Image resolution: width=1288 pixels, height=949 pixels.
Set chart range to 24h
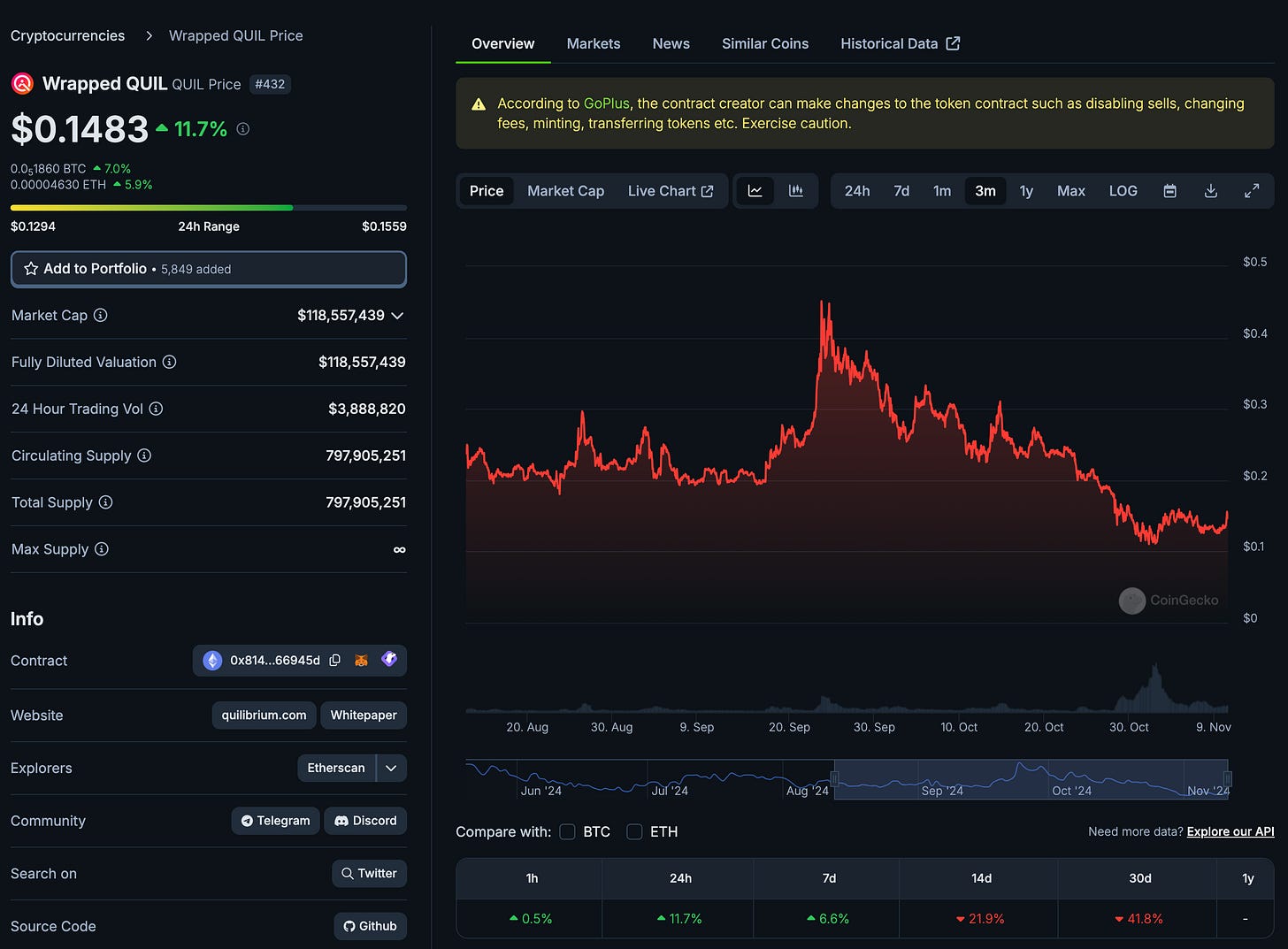point(857,191)
